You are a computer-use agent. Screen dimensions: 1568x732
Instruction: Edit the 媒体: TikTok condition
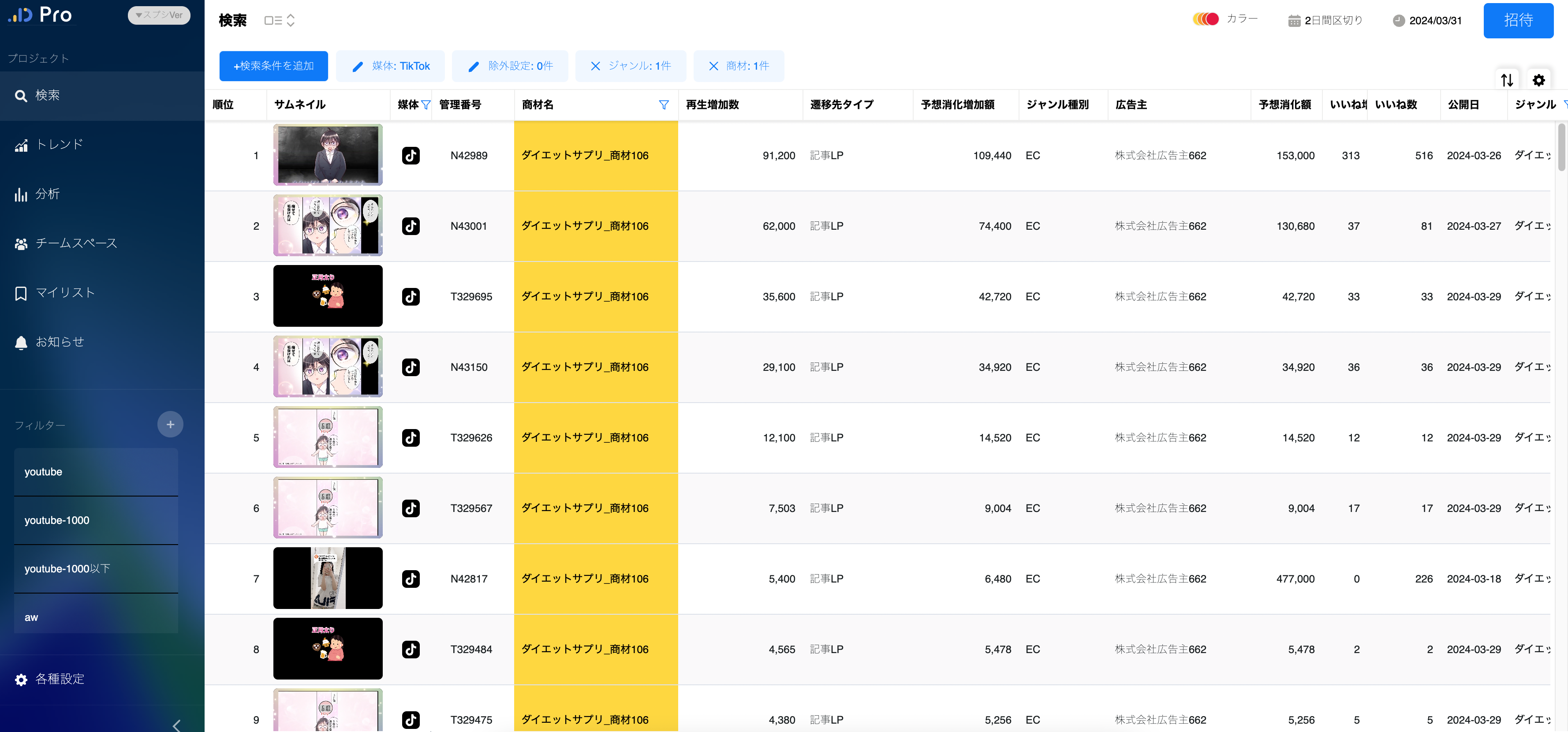click(x=390, y=66)
